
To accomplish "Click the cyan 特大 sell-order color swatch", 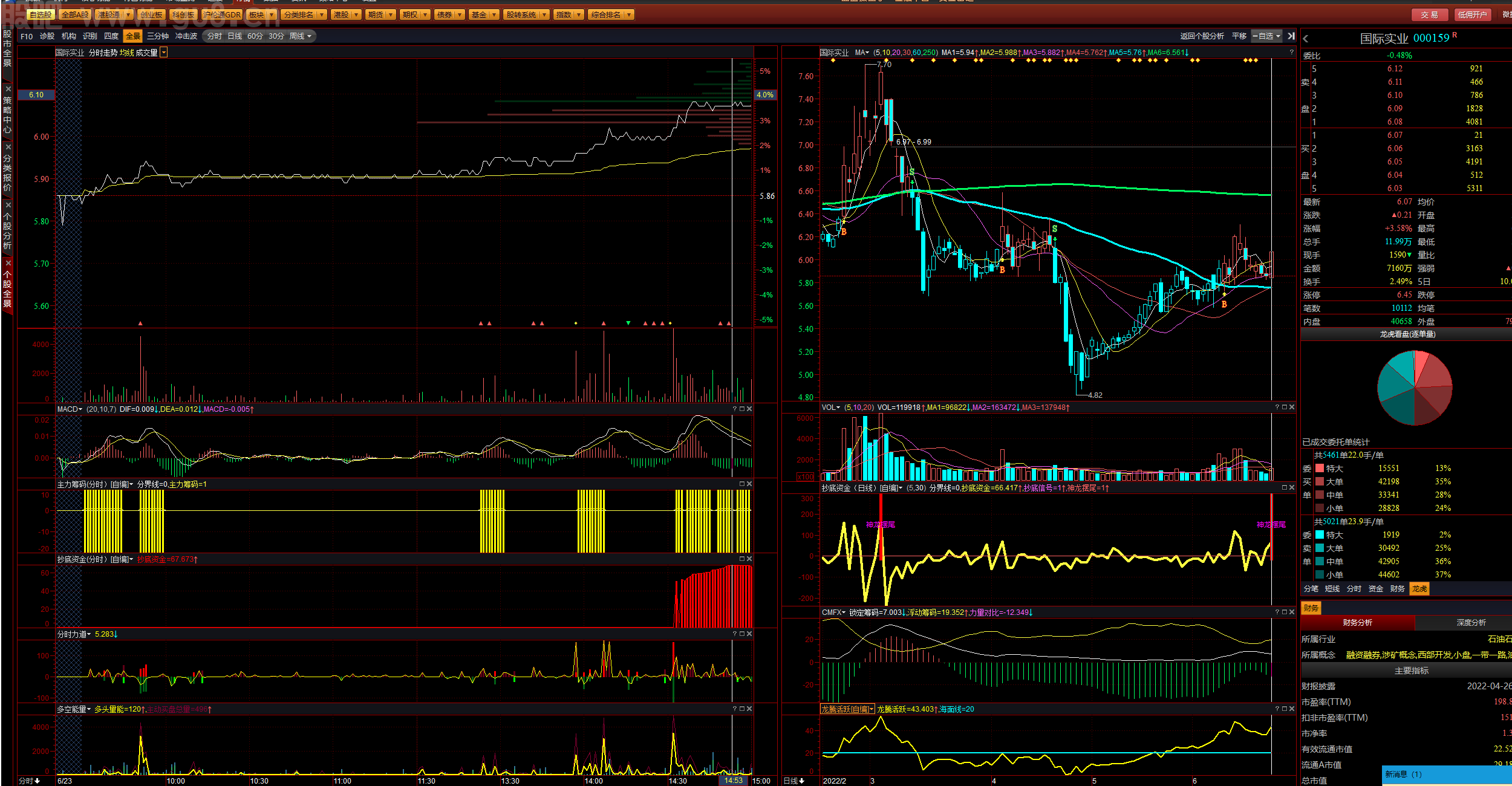I will [x=1320, y=534].
